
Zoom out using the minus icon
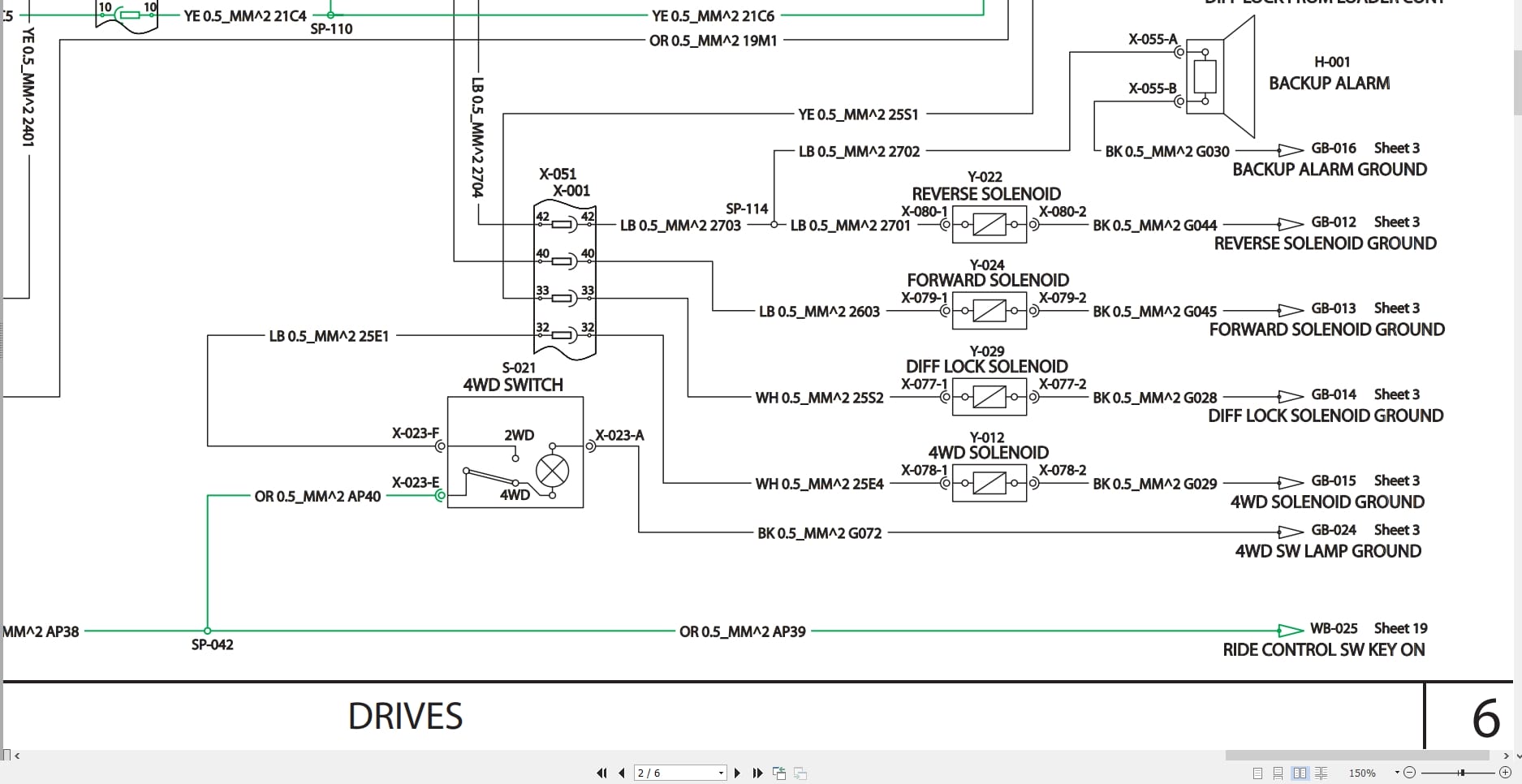coord(1409,773)
